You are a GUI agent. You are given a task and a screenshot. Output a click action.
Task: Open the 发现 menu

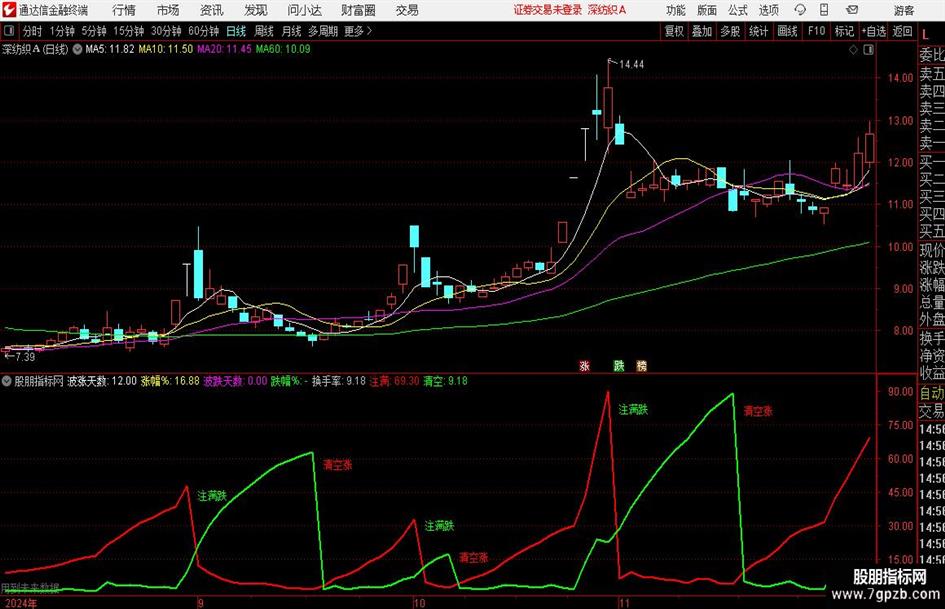(x=256, y=10)
